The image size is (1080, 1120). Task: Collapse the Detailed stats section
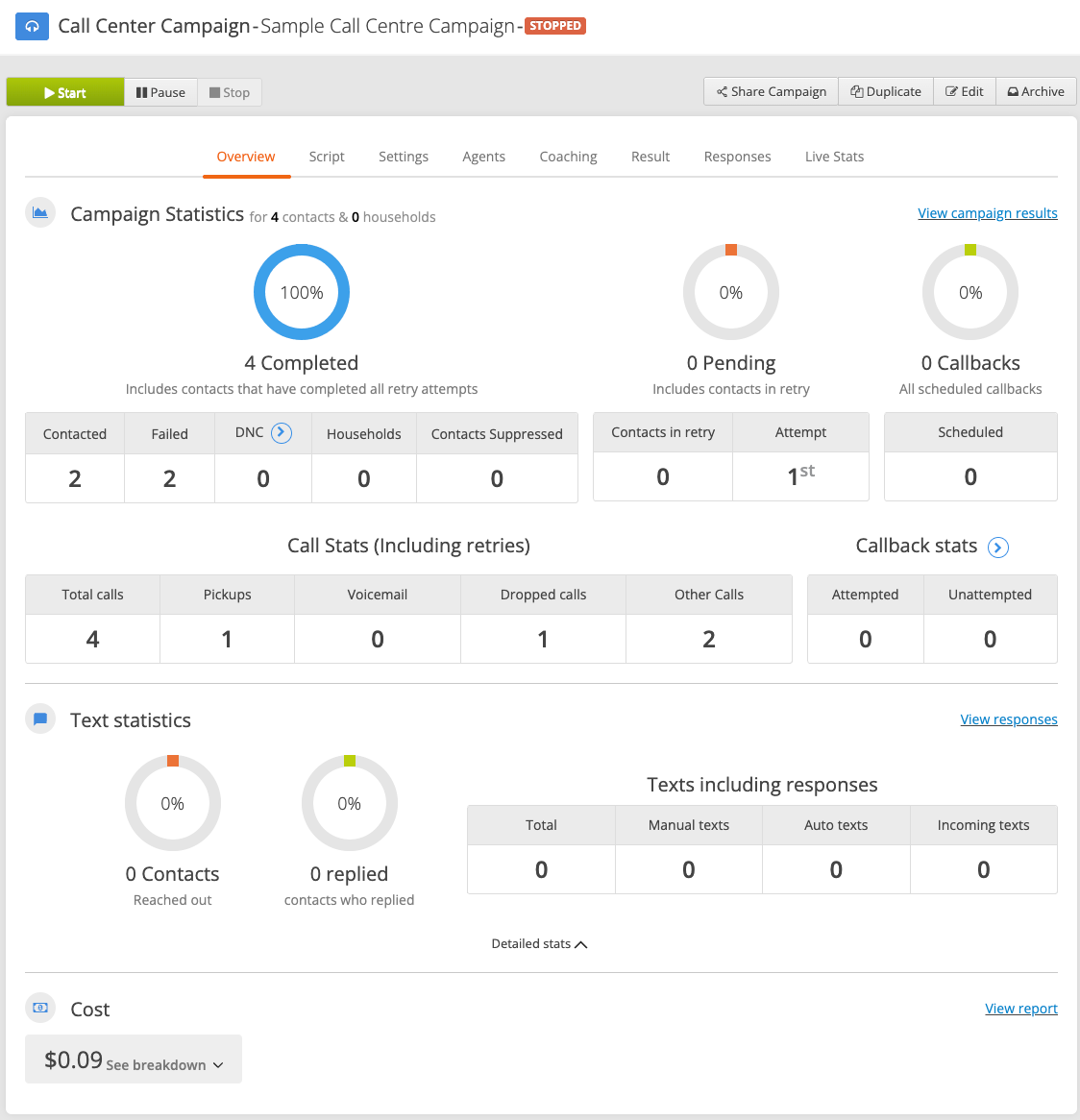pos(539,943)
